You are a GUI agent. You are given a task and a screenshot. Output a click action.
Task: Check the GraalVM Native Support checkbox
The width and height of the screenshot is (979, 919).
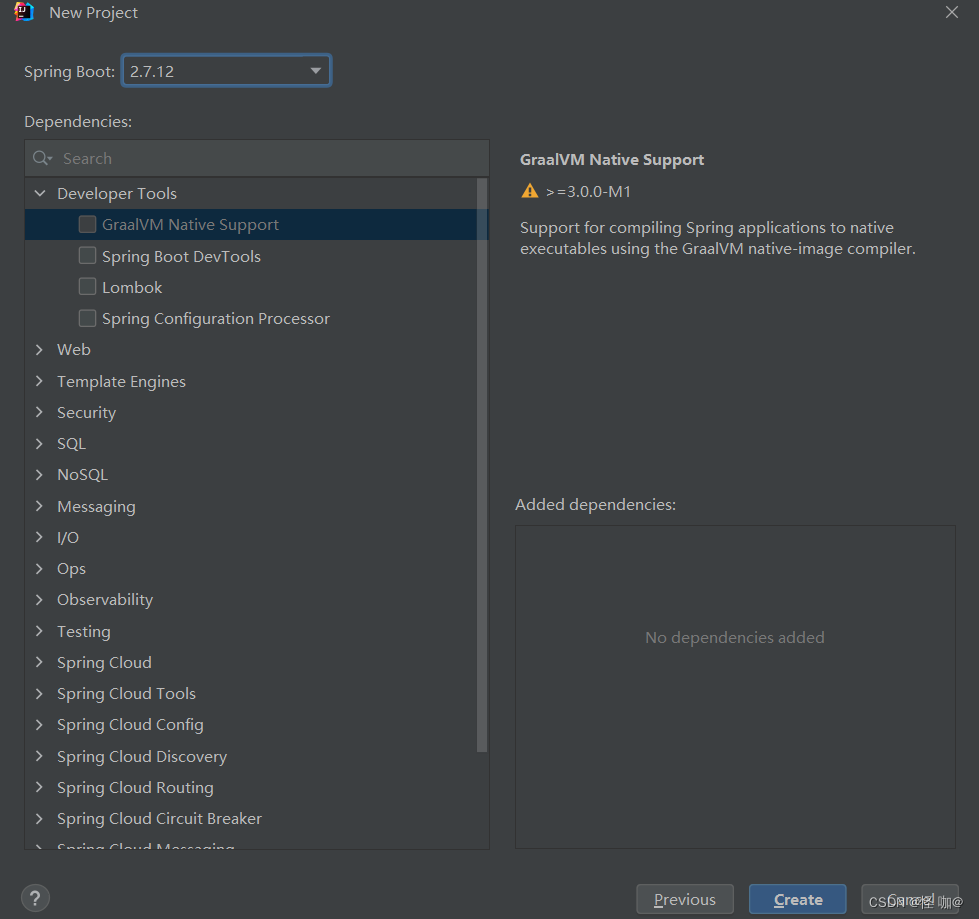pos(87,224)
